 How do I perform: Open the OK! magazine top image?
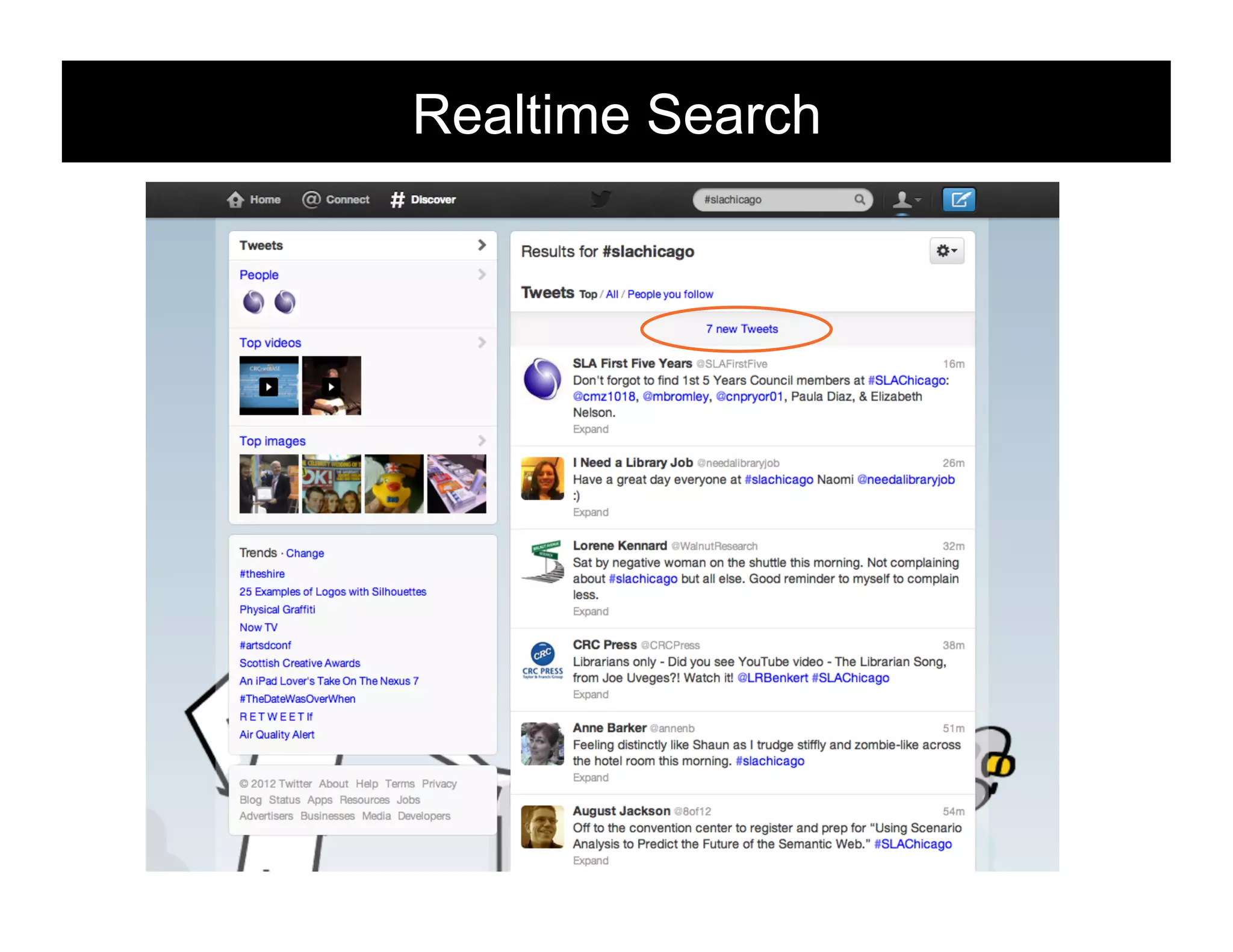pyautogui.click(x=332, y=484)
